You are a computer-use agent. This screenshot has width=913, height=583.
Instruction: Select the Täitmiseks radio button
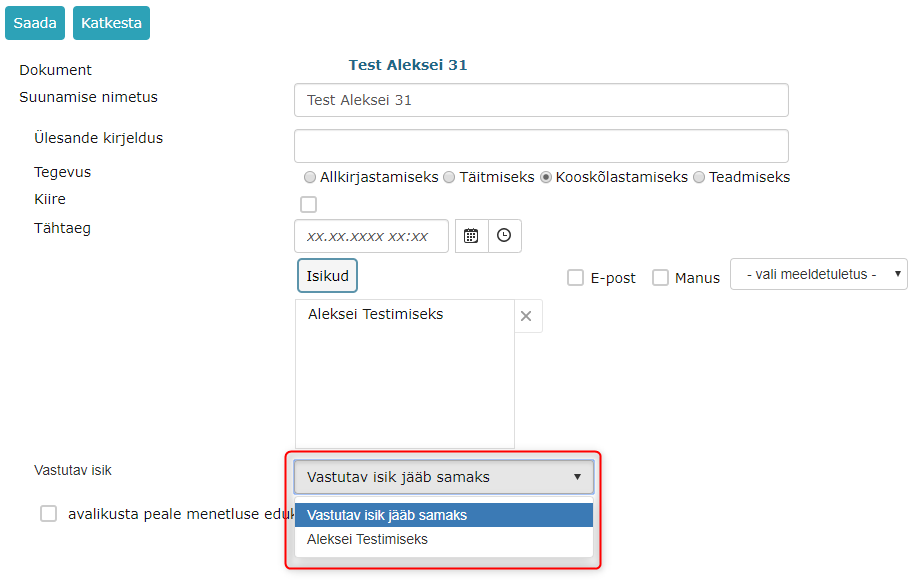pyautogui.click(x=449, y=177)
